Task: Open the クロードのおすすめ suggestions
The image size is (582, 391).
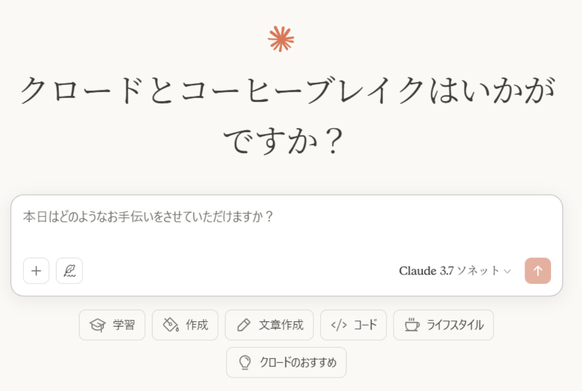Action: click(287, 362)
